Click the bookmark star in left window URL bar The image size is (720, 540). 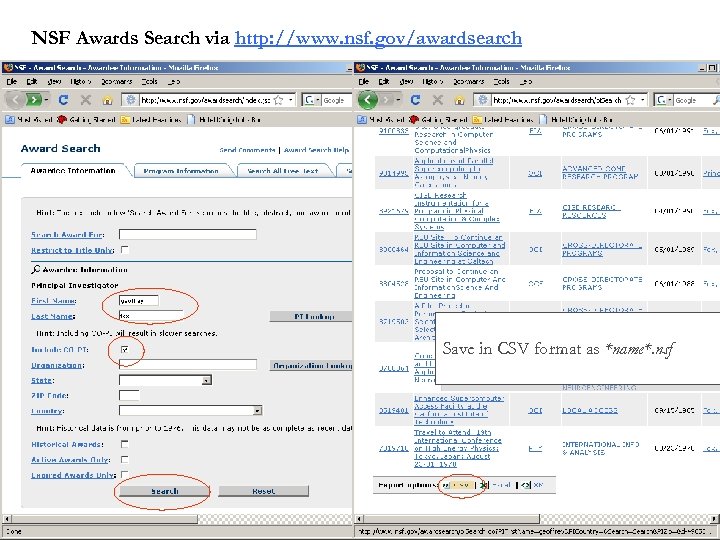click(278, 100)
